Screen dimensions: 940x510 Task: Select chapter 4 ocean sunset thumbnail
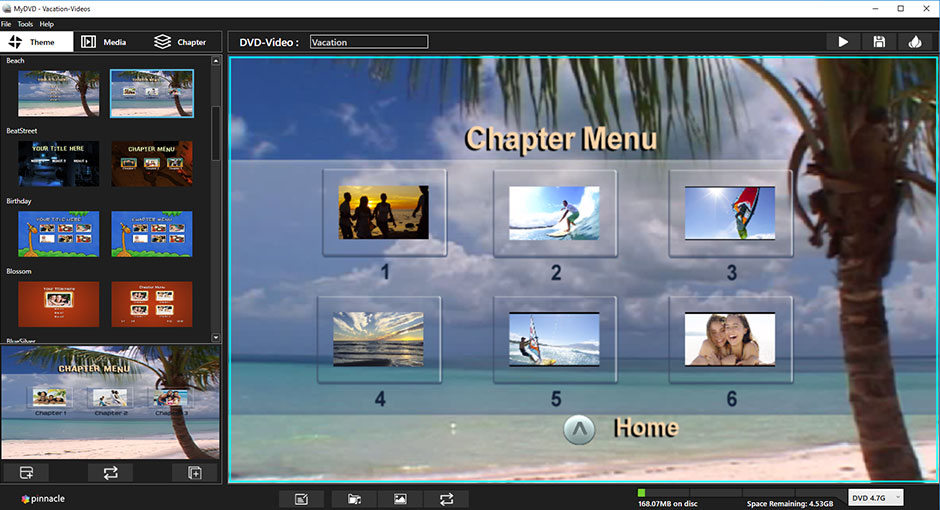click(x=378, y=339)
